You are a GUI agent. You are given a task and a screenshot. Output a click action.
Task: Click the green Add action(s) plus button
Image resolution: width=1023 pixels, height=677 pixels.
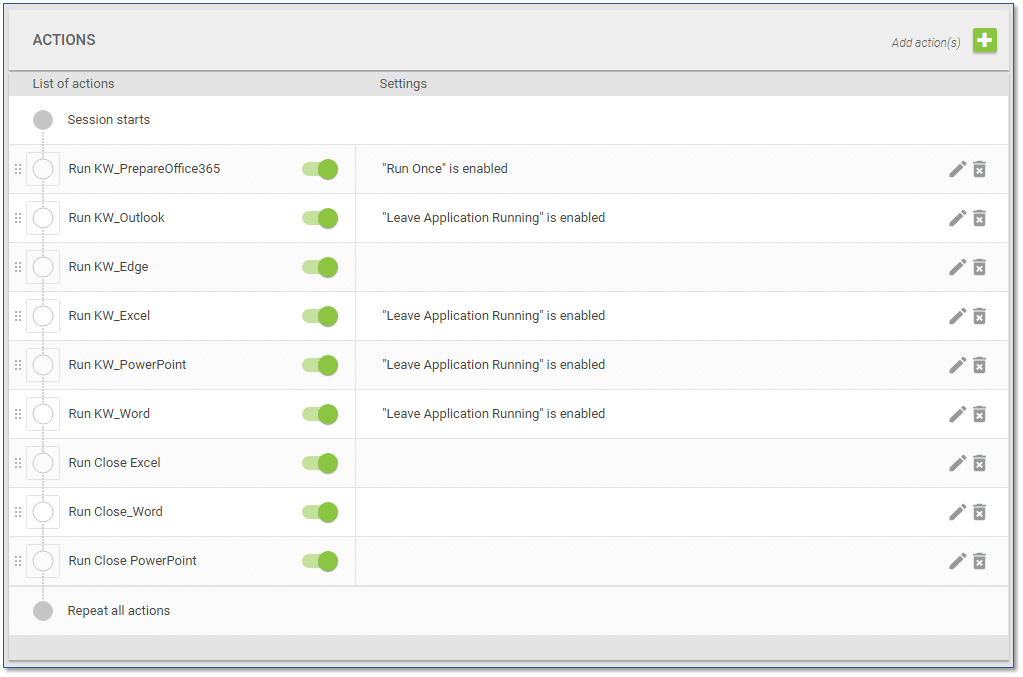coord(985,40)
